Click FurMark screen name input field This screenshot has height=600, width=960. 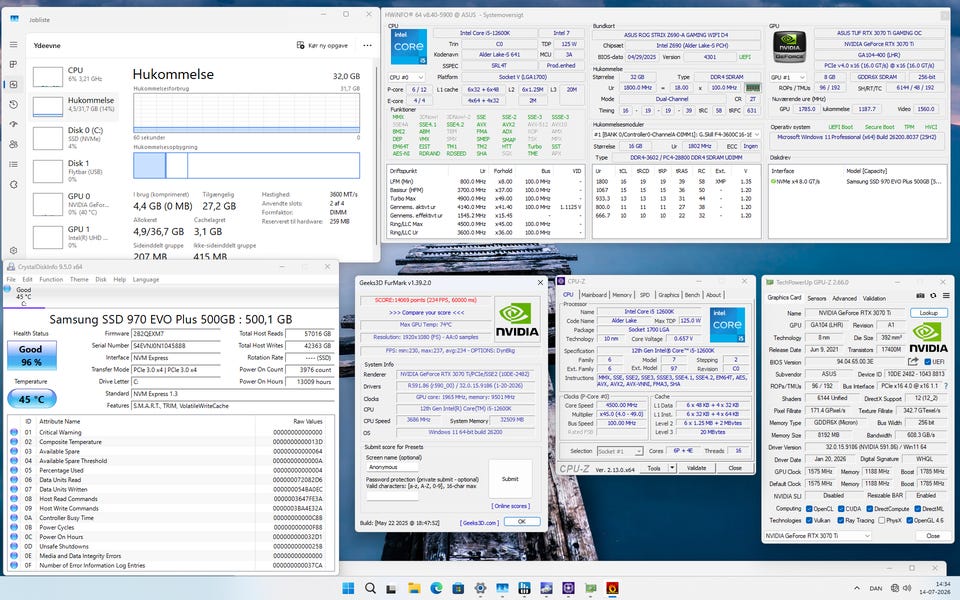coord(392,467)
